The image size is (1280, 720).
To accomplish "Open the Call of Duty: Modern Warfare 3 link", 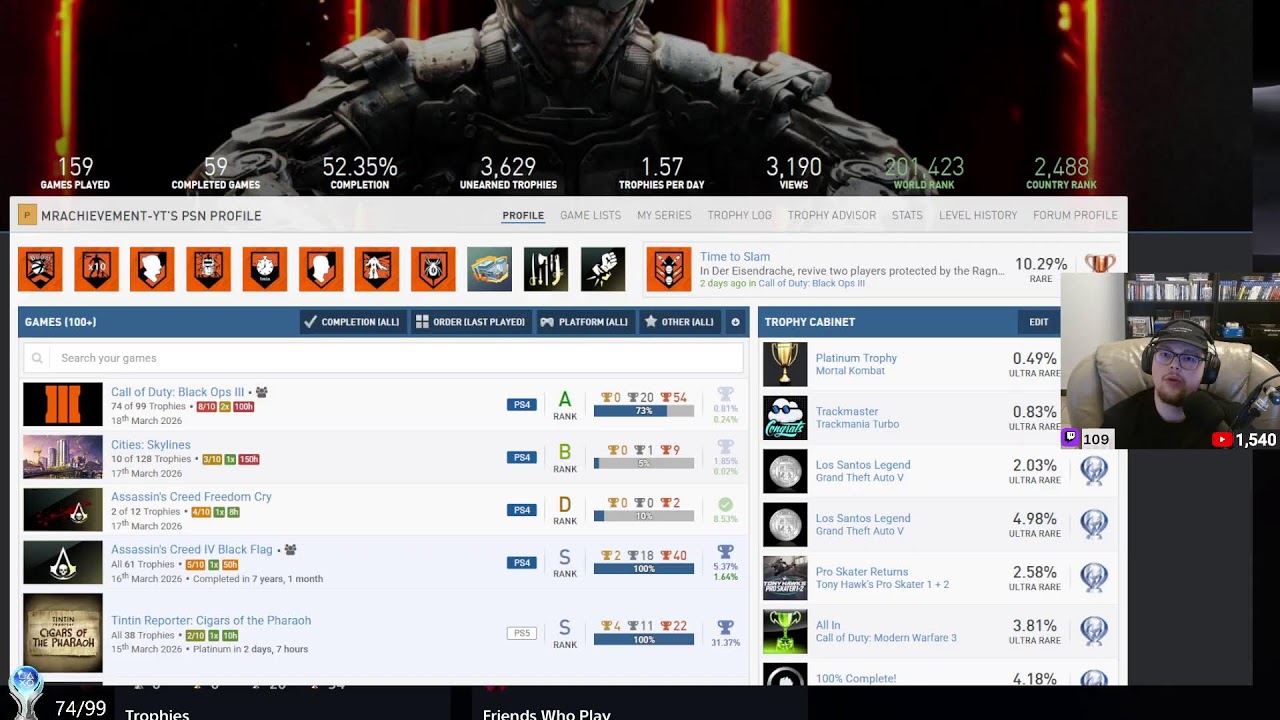I will 886,638.
